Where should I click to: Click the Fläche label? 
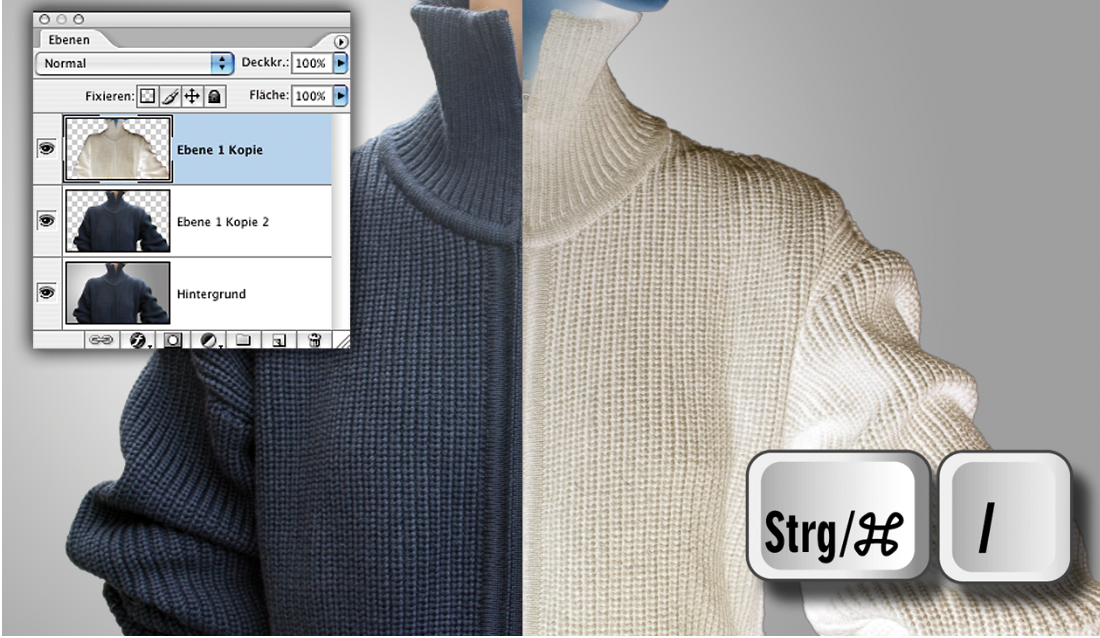coord(269,95)
